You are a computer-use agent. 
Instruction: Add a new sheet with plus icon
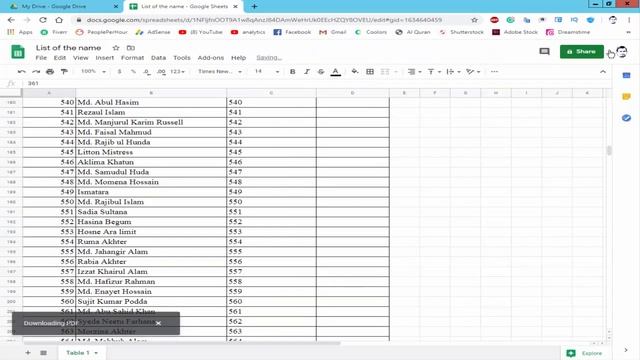(x=28, y=353)
